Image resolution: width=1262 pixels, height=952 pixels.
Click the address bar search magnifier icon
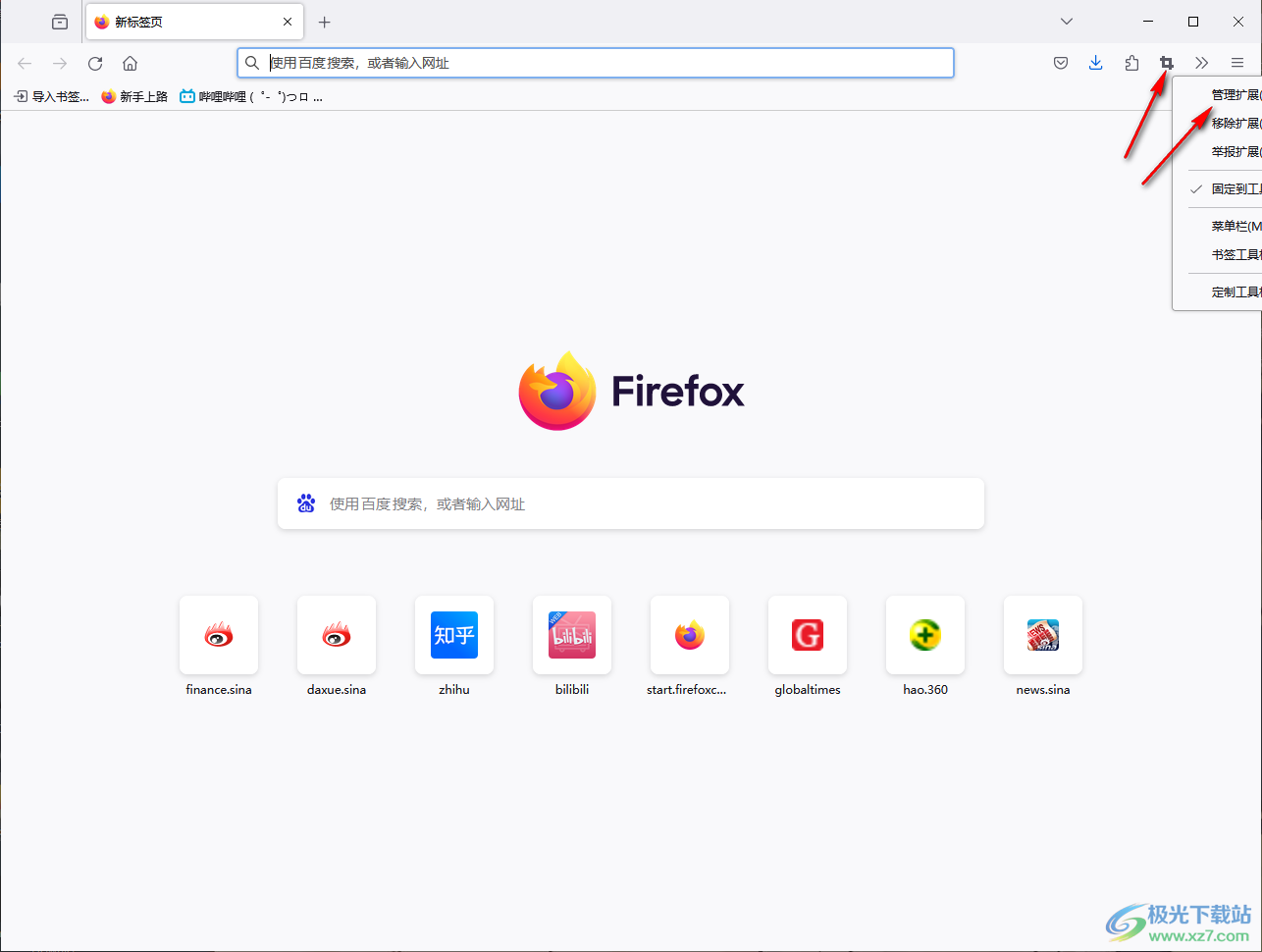tap(252, 63)
